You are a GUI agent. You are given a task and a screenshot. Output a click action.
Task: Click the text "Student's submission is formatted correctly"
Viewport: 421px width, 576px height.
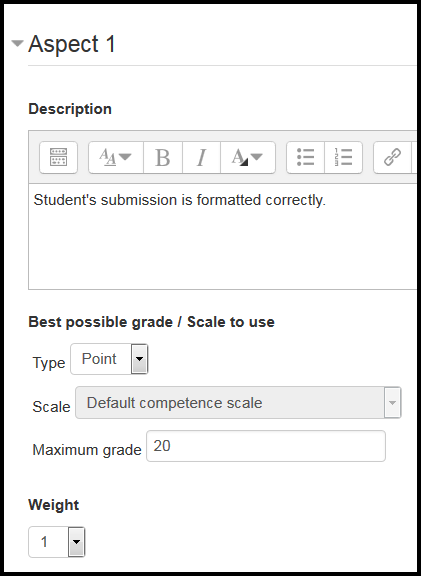tap(179, 200)
